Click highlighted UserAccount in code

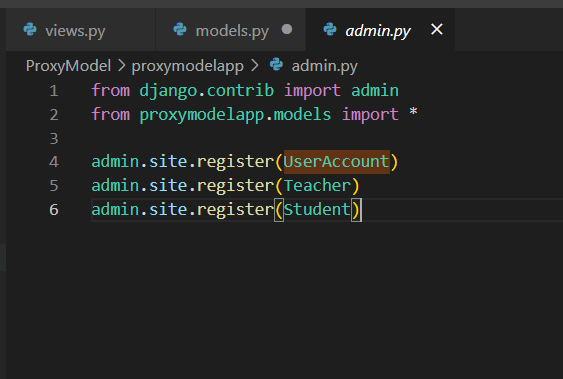coord(336,162)
